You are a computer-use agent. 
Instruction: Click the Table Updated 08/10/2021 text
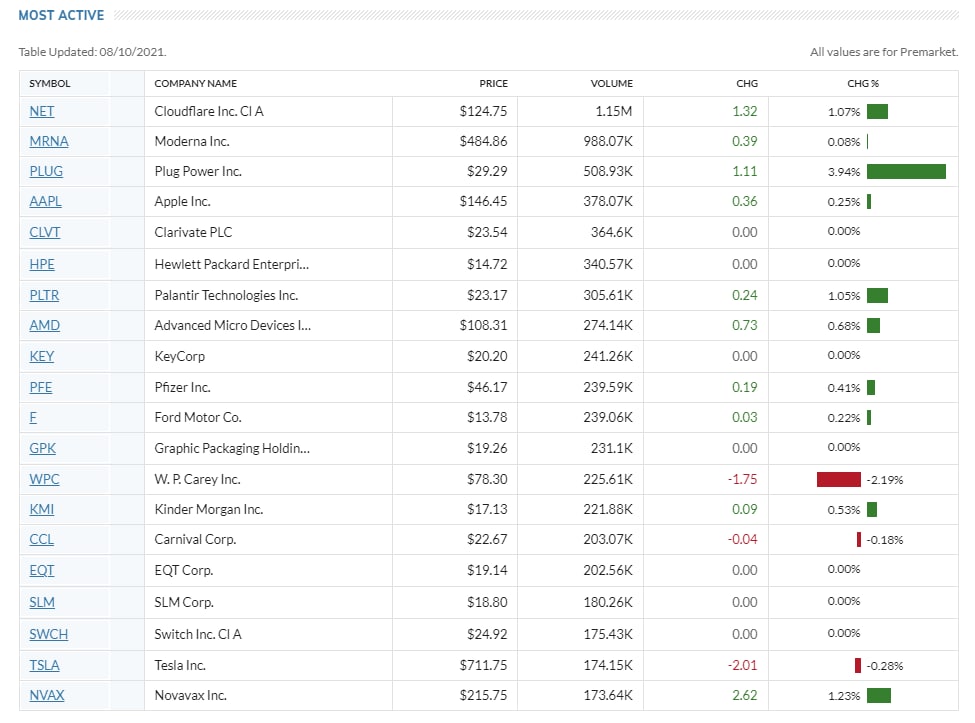pyautogui.click(x=92, y=52)
